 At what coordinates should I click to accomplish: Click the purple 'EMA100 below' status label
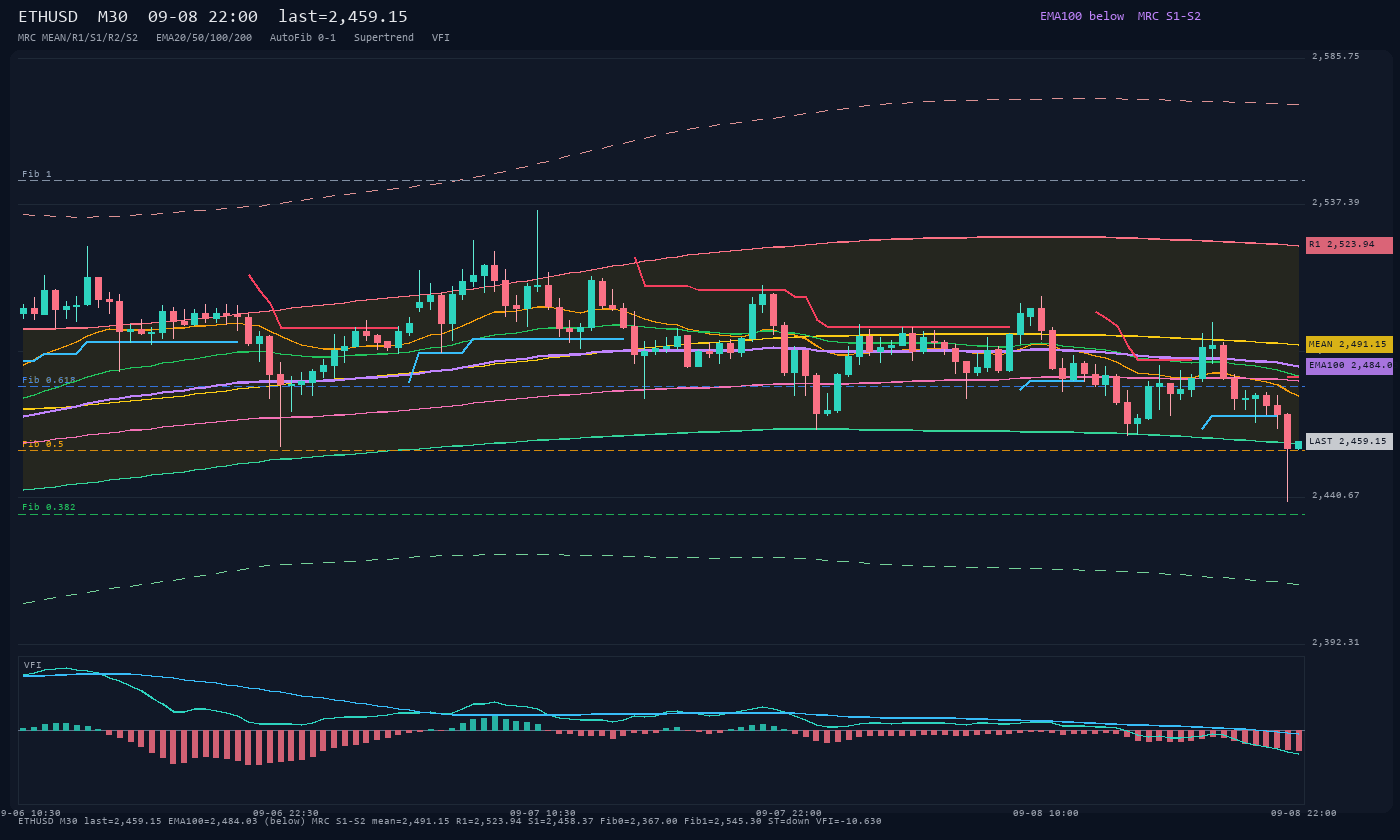pyautogui.click(x=1082, y=16)
